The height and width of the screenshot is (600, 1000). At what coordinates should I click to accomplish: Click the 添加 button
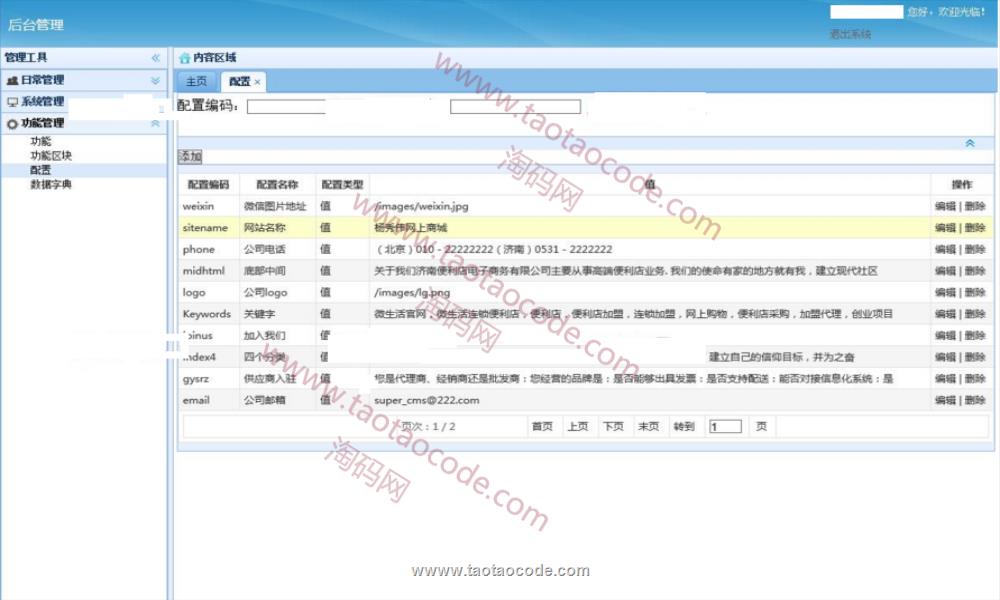pyautogui.click(x=190, y=157)
